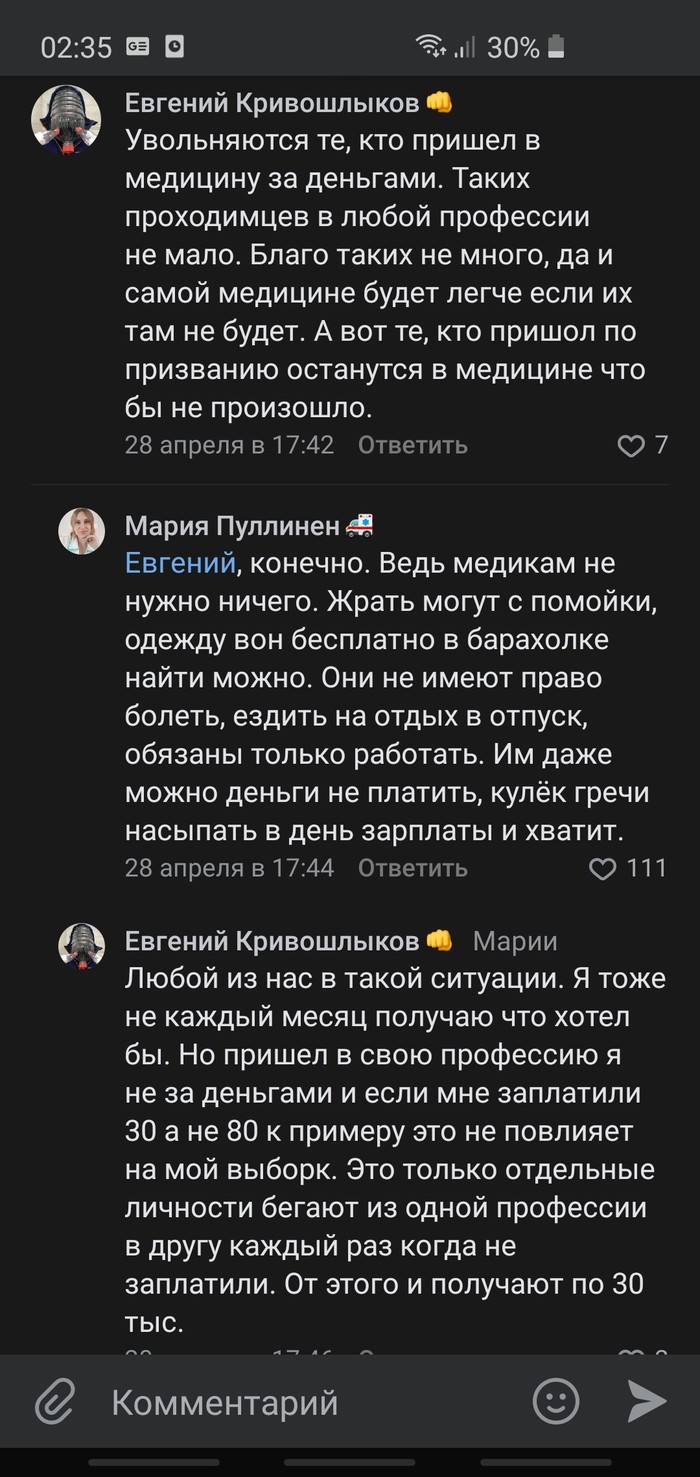Viewport: 700px width, 1477px height.
Task: Tap Евгений's name on the third comment
Action: (272, 941)
